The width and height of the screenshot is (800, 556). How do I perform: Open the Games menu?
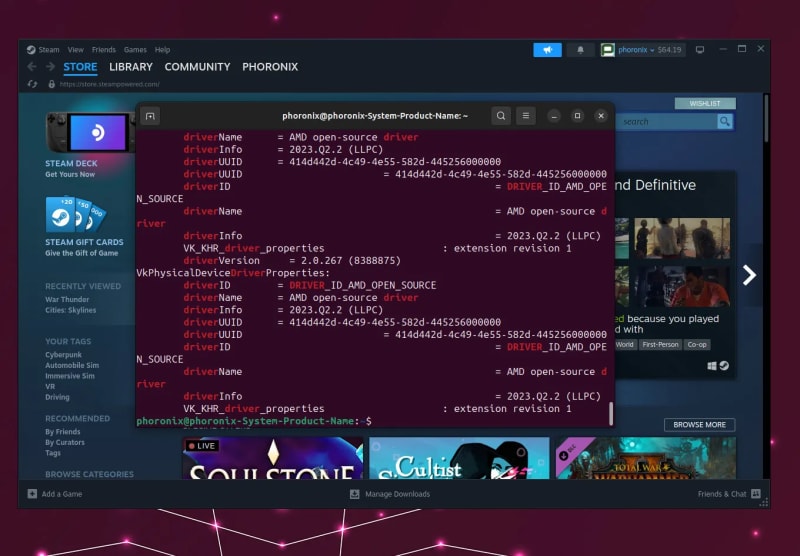[x=134, y=49]
